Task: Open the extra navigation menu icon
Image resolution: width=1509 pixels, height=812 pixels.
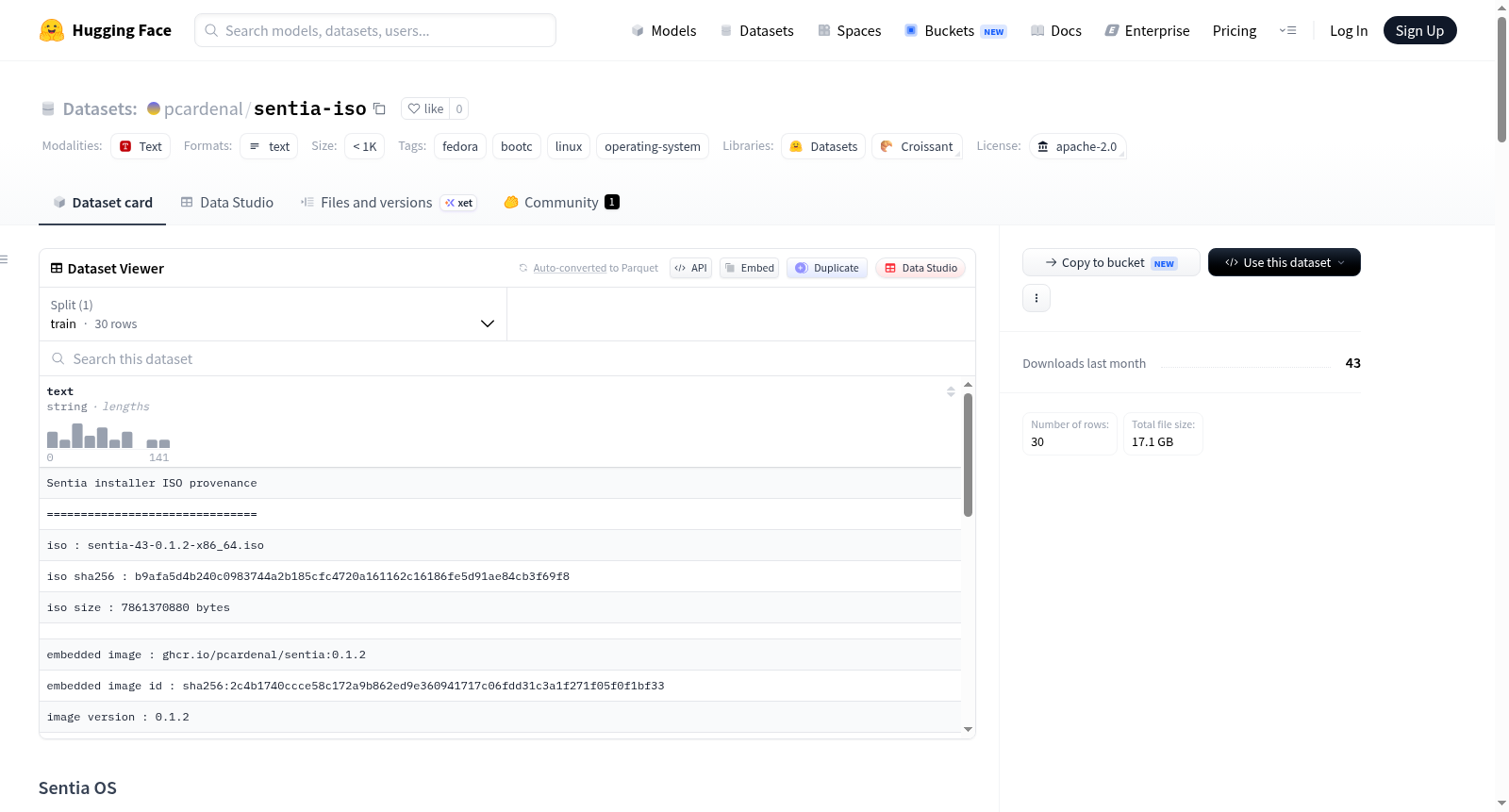Action: tap(1287, 30)
